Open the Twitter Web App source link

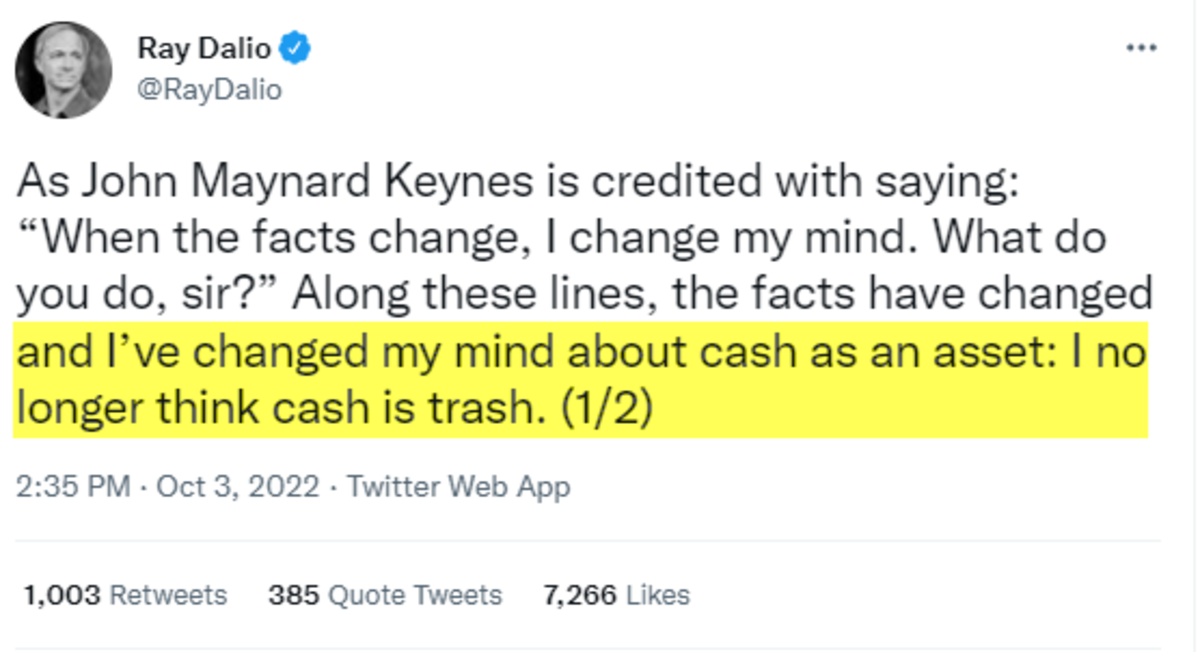[458, 487]
